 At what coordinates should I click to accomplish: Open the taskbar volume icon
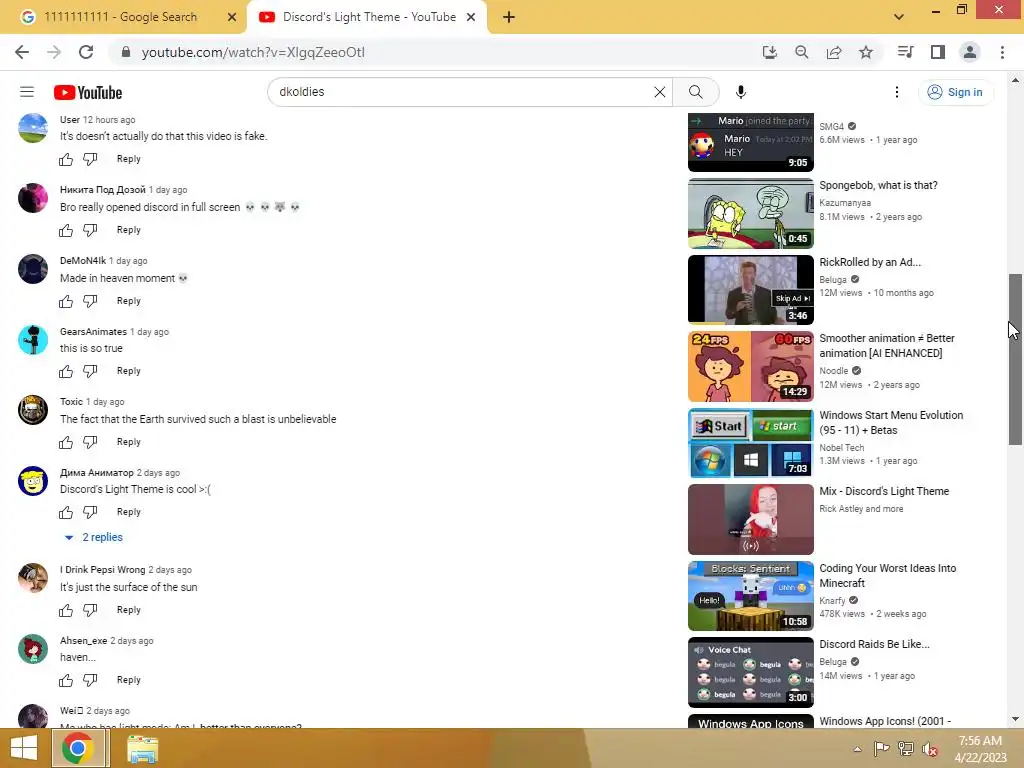click(x=929, y=749)
